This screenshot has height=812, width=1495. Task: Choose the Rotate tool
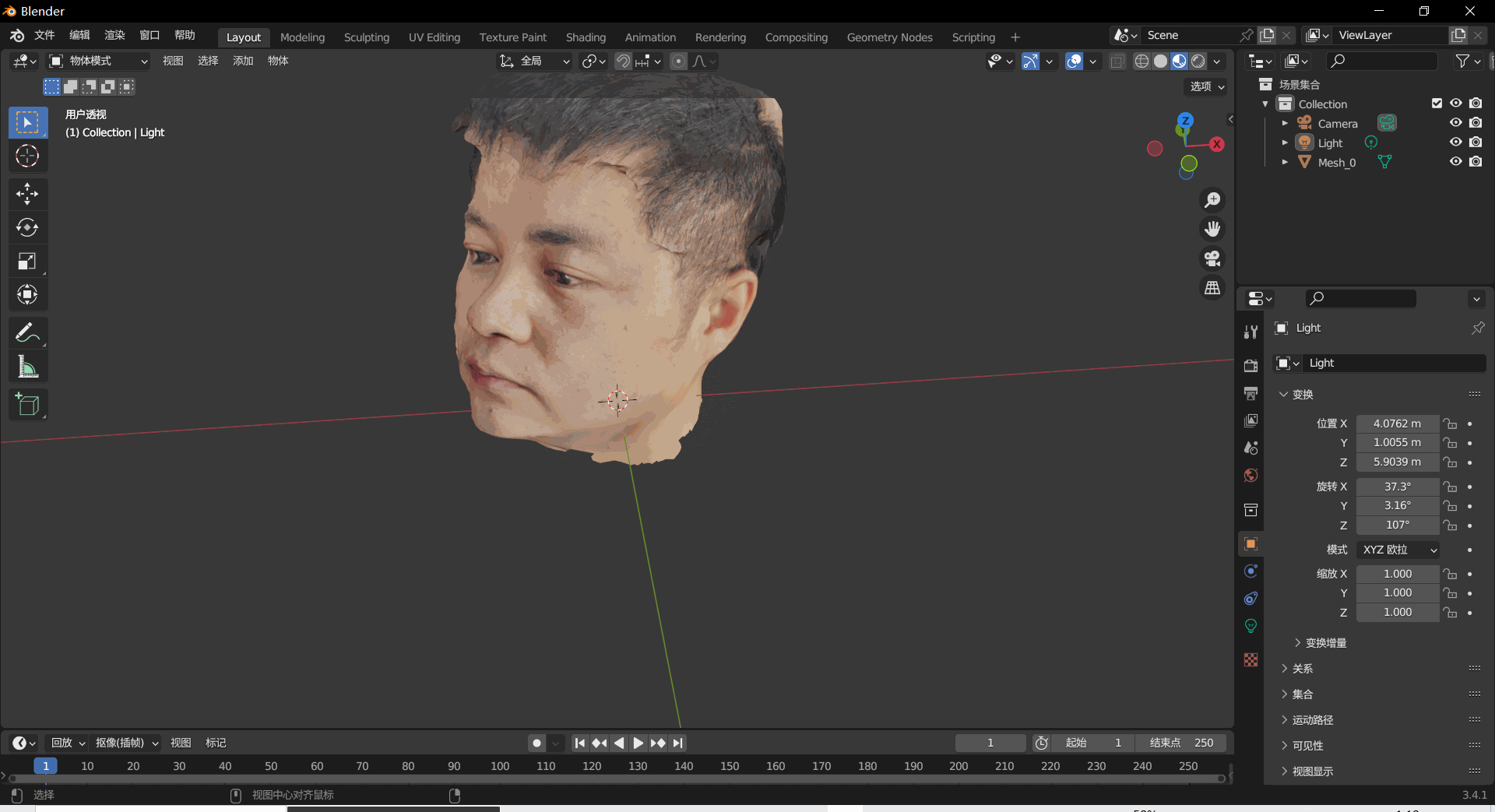pyautogui.click(x=28, y=227)
